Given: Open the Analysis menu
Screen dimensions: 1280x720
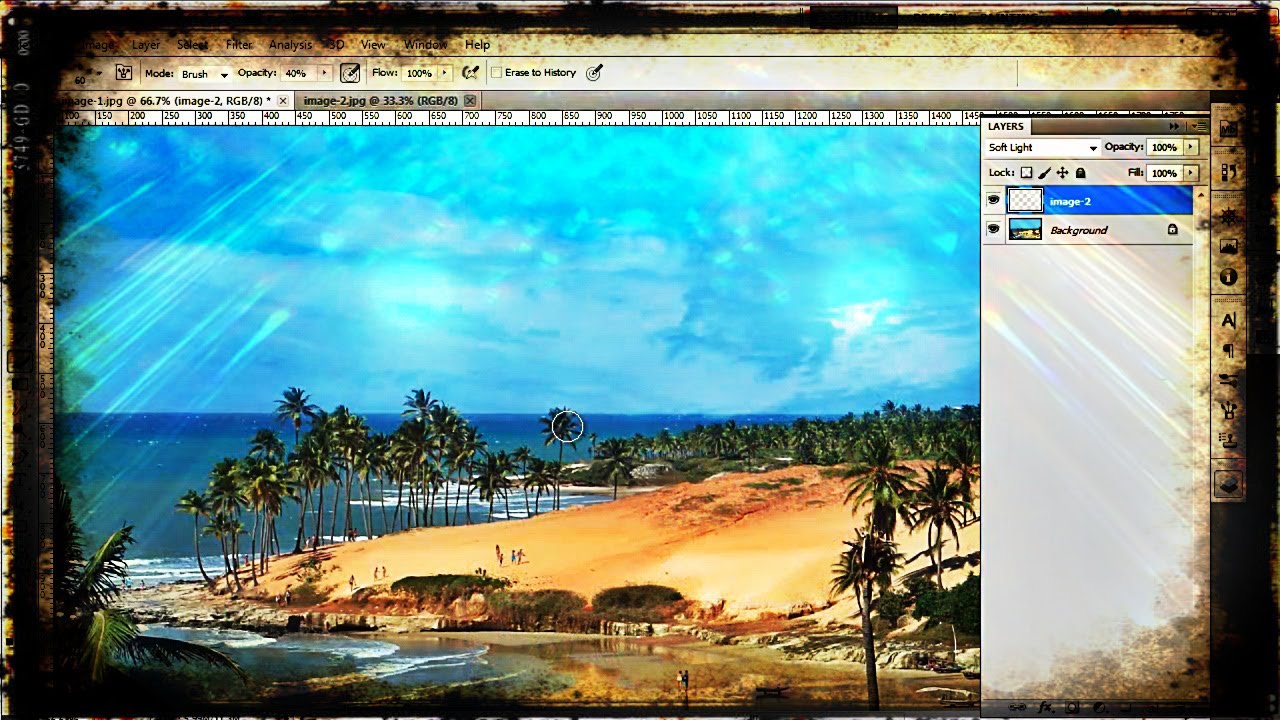Looking at the screenshot, I should coord(290,45).
